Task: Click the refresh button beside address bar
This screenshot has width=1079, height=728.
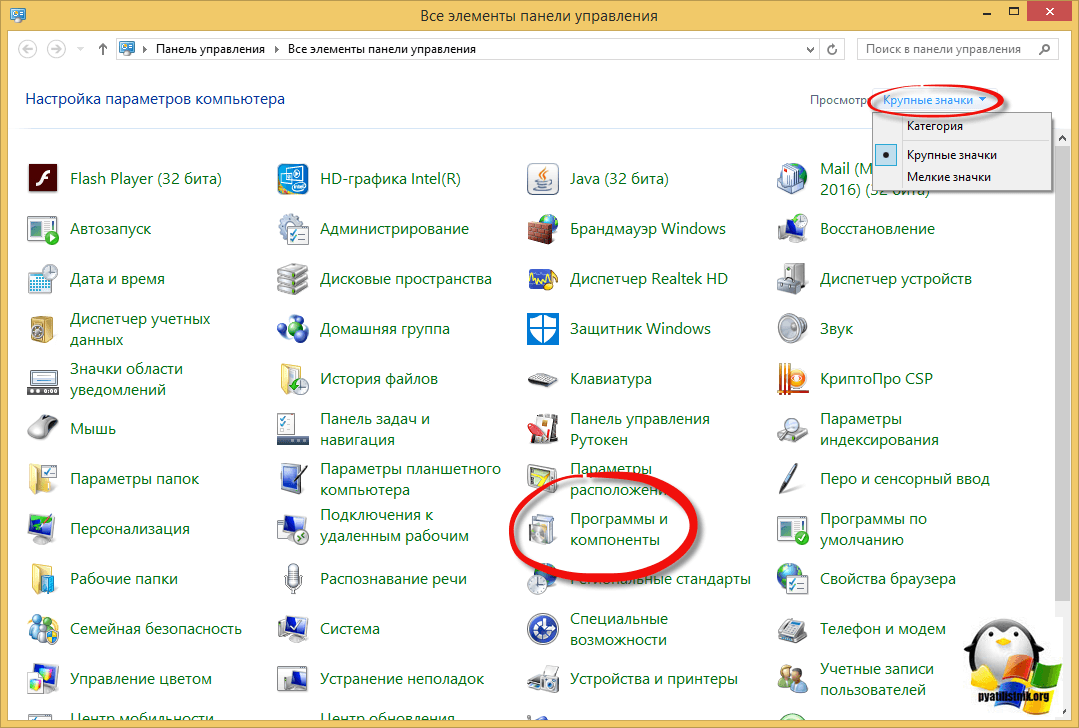Action: coord(833,49)
